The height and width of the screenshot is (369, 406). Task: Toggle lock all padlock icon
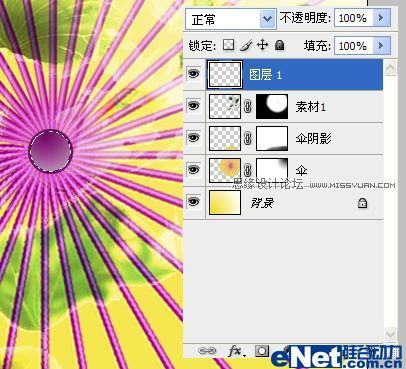coord(280,45)
